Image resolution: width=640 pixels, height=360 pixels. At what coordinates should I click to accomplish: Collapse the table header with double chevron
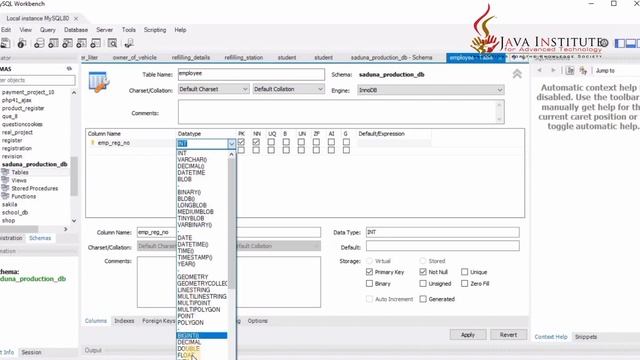click(517, 74)
